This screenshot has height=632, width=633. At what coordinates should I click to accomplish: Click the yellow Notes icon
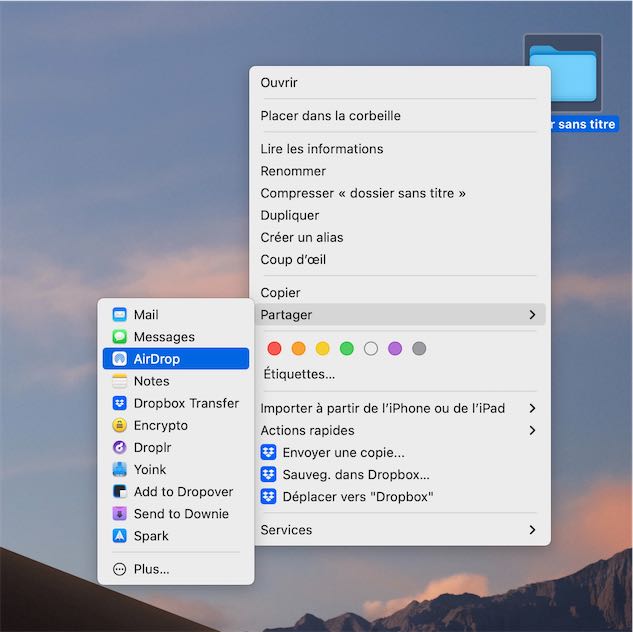[x=119, y=381]
